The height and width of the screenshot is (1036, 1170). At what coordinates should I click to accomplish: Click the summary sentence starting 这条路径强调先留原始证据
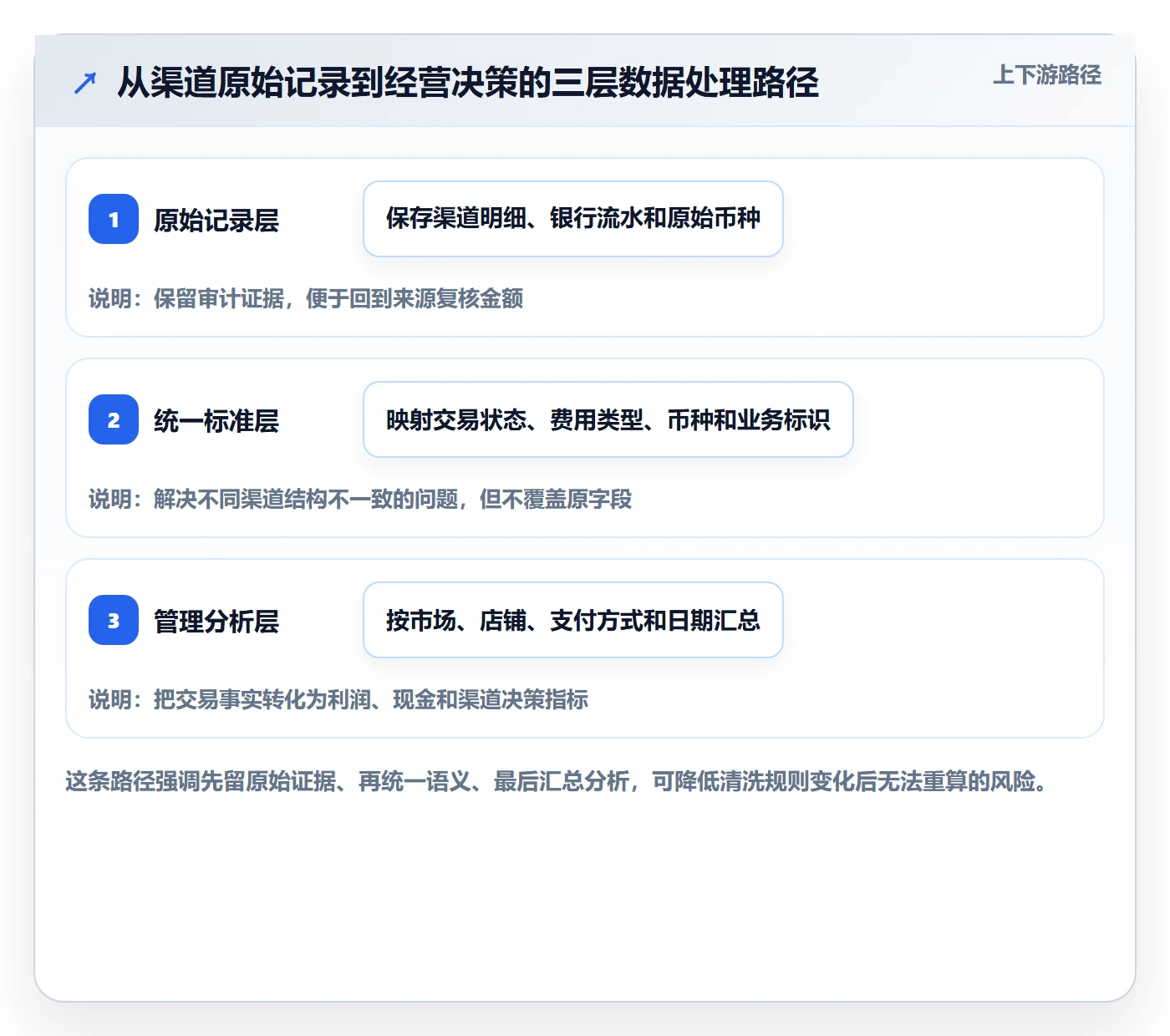coord(557,781)
